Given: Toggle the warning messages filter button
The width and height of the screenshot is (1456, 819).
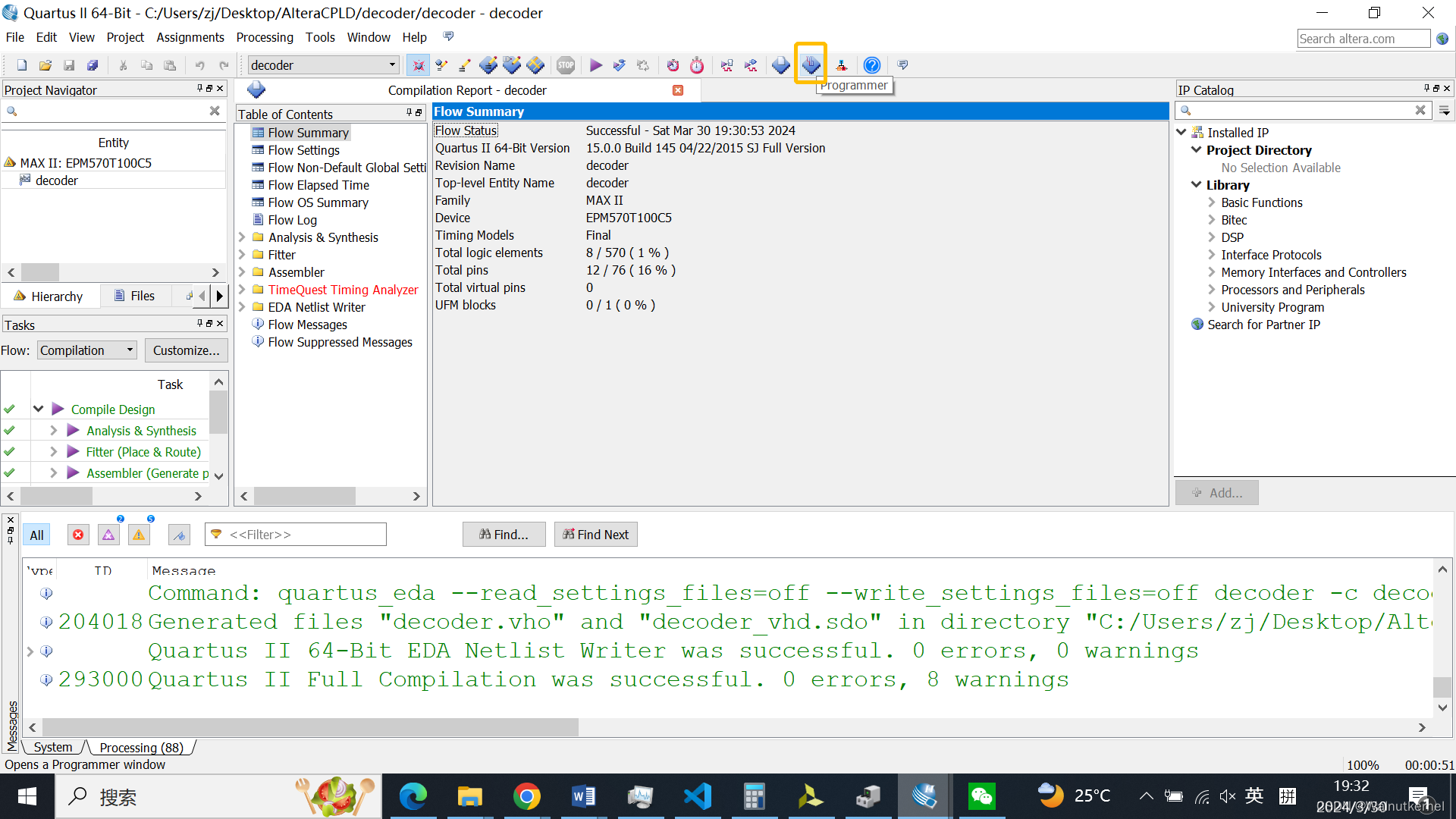Looking at the screenshot, I should (x=139, y=535).
